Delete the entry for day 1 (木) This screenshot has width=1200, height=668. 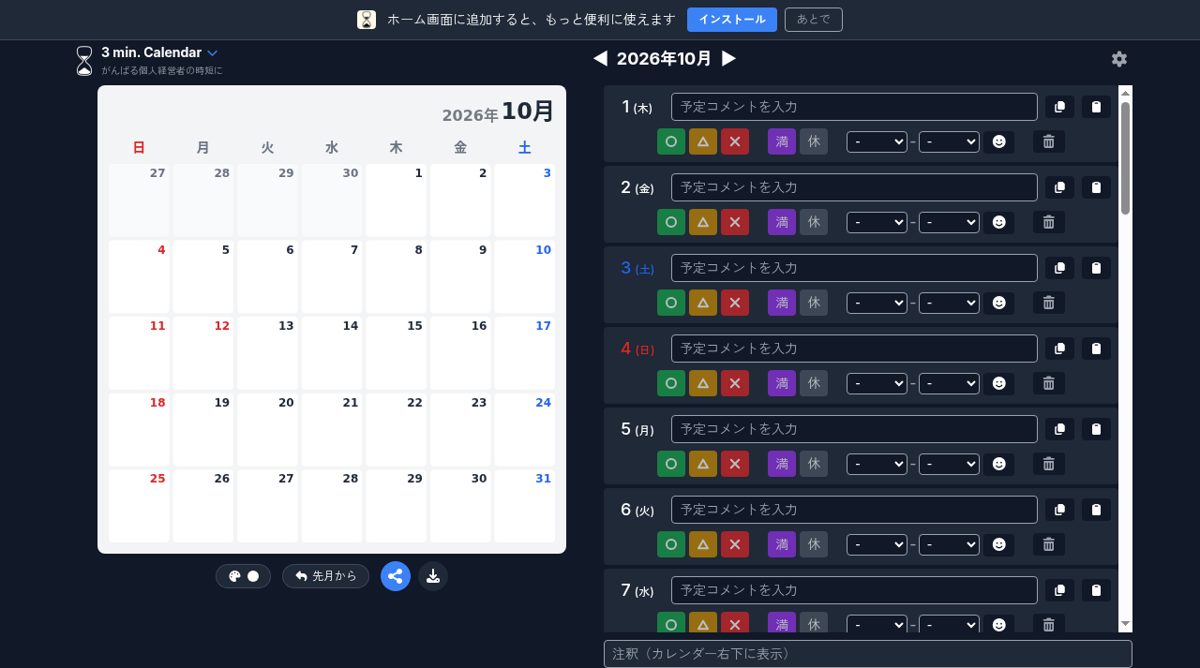tap(1048, 142)
